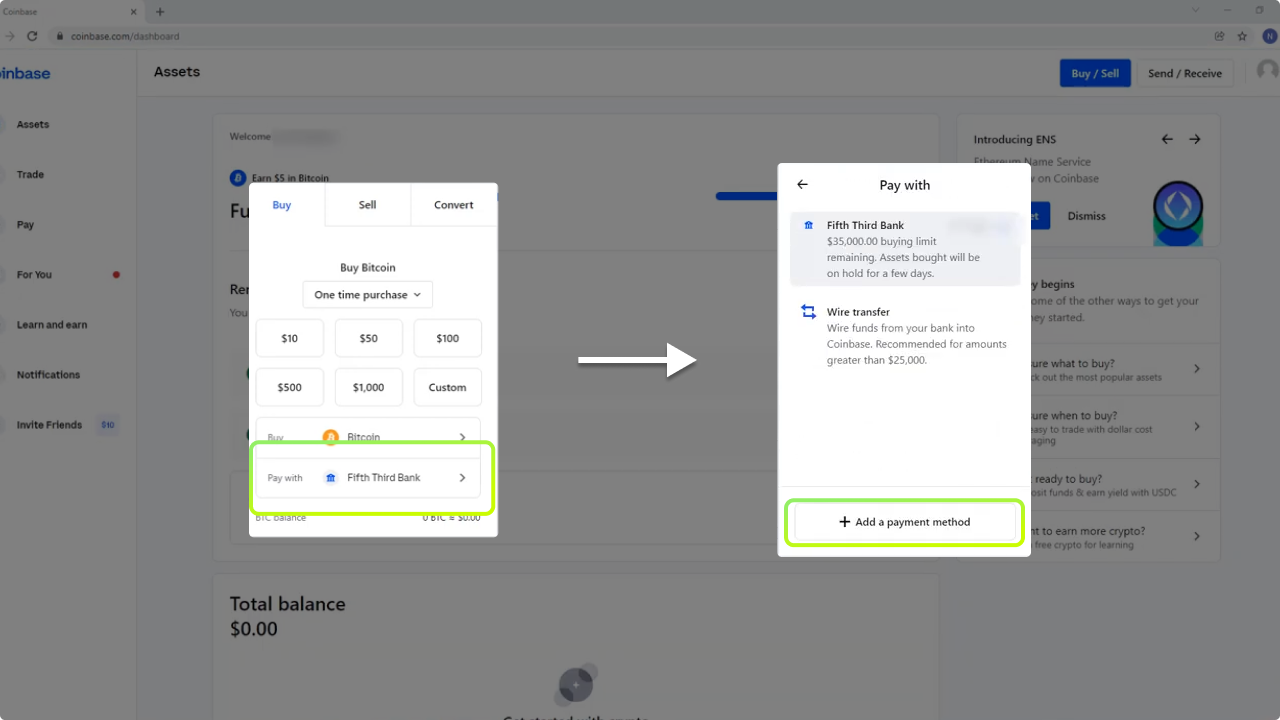The height and width of the screenshot is (720, 1280).
Task: Select the $500 amount button
Action: [x=289, y=387]
